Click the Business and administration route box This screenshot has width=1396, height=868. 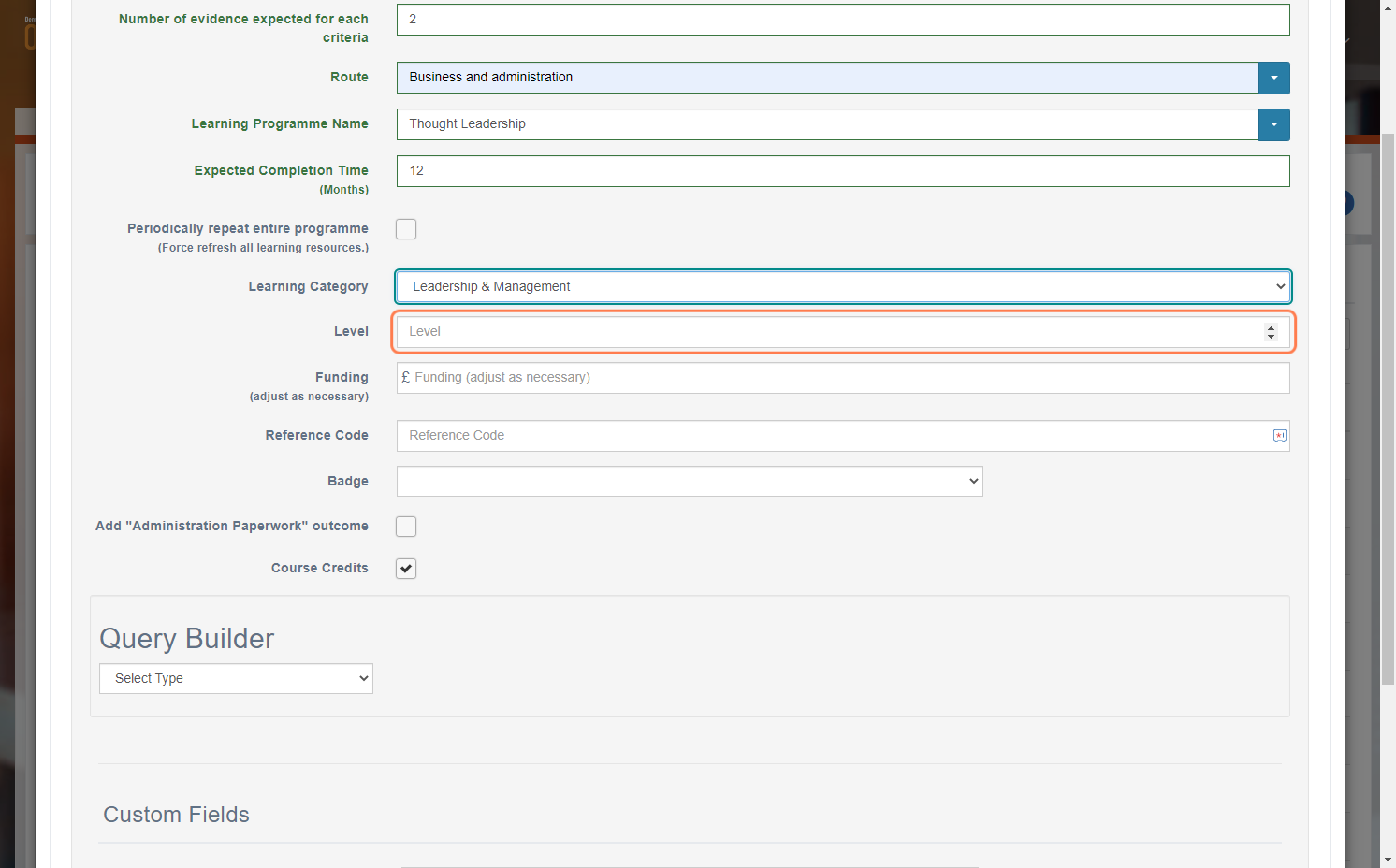827,78
